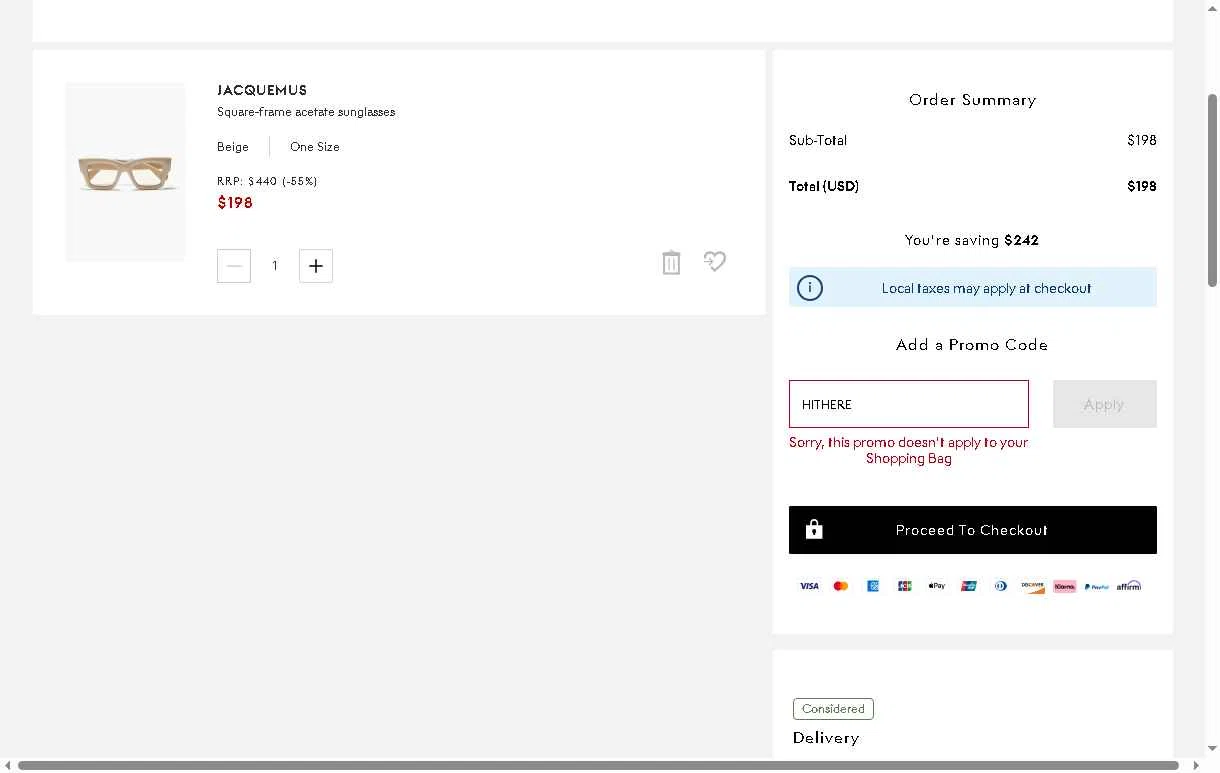Viewport: 1220px width, 773px height.
Task: Remove the Jacquemus sunglasses with trash icon
Action: (671, 262)
